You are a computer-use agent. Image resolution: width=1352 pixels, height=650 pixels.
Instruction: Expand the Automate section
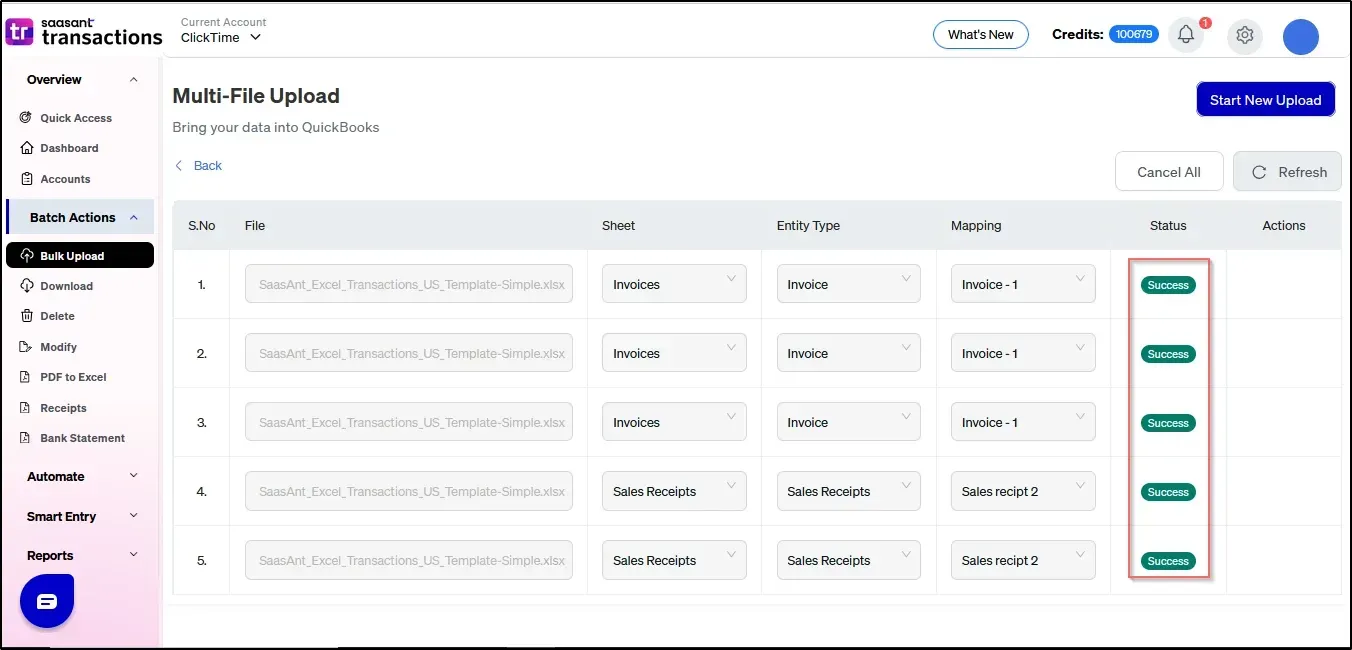(134, 476)
